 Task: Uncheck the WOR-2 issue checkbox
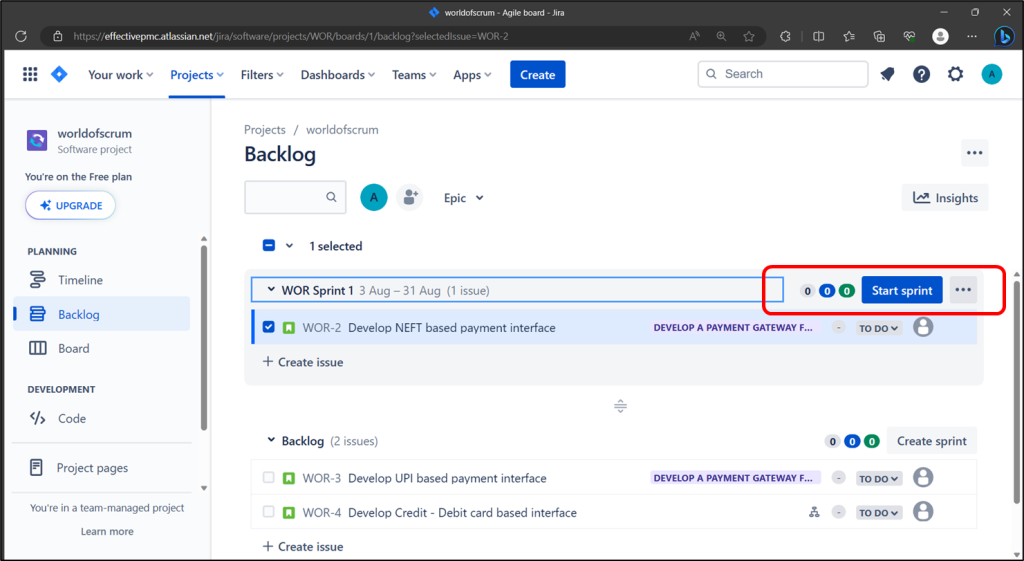pyautogui.click(x=268, y=327)
